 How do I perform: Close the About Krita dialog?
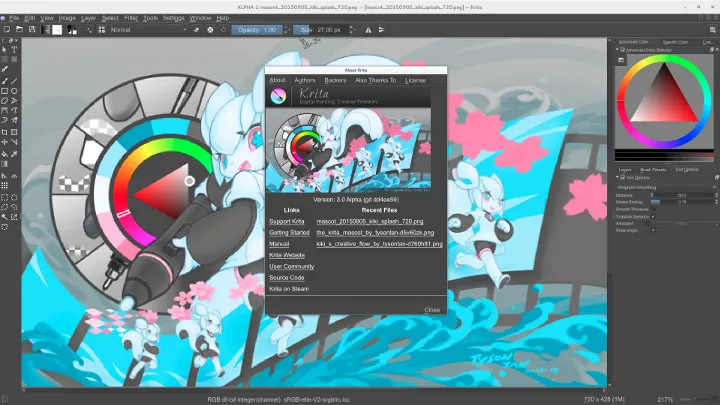[432, 310]
